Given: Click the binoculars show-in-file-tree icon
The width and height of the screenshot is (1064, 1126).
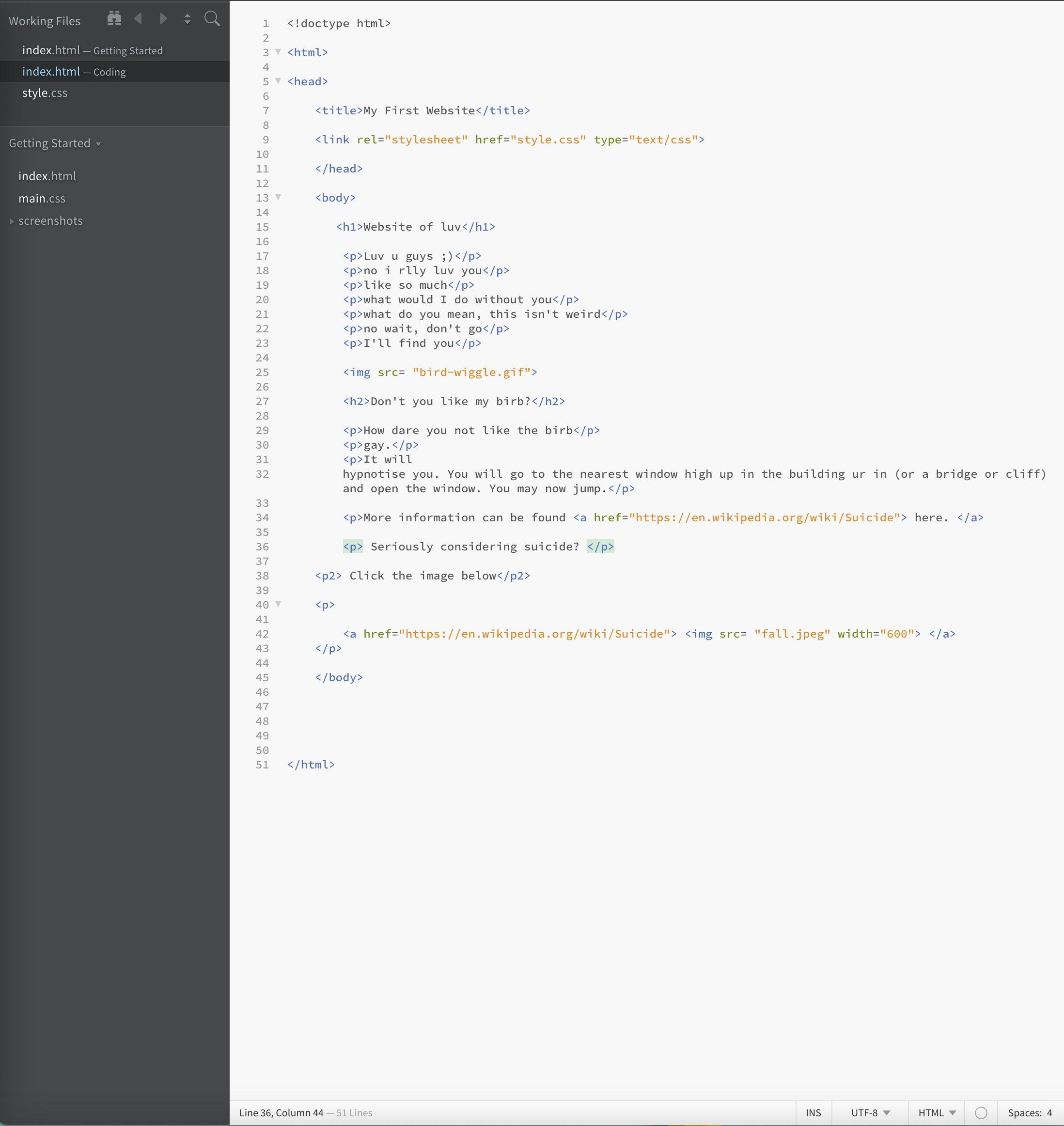Looking at the screenshot, I should coord(114,19).
